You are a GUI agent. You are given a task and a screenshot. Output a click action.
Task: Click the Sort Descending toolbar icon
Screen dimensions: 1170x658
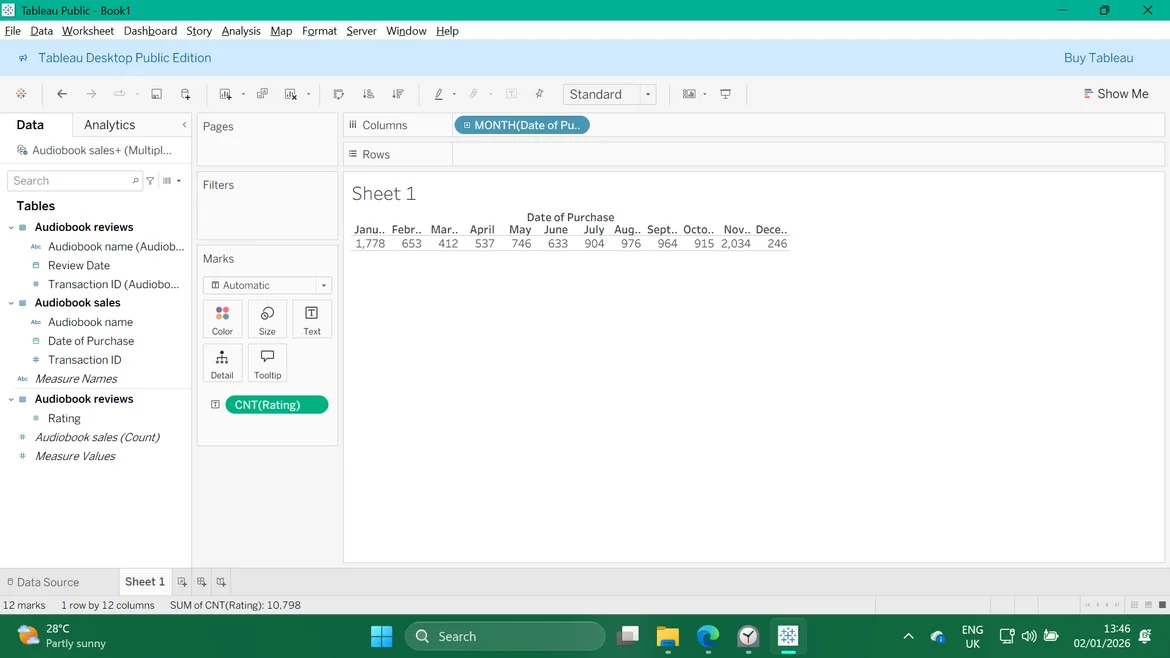coord(397,94)
